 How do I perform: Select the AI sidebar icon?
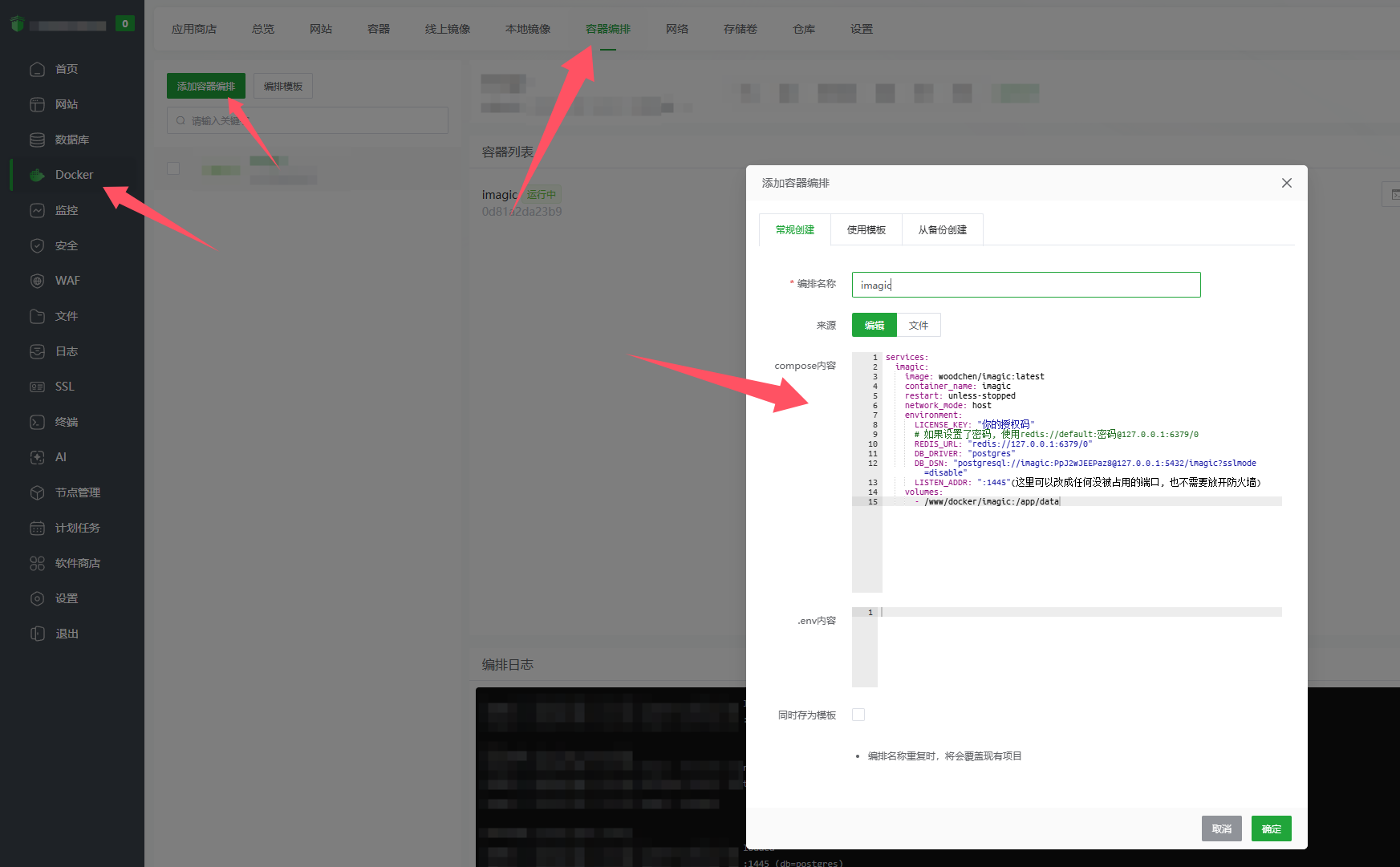click(x=37, y=457)
